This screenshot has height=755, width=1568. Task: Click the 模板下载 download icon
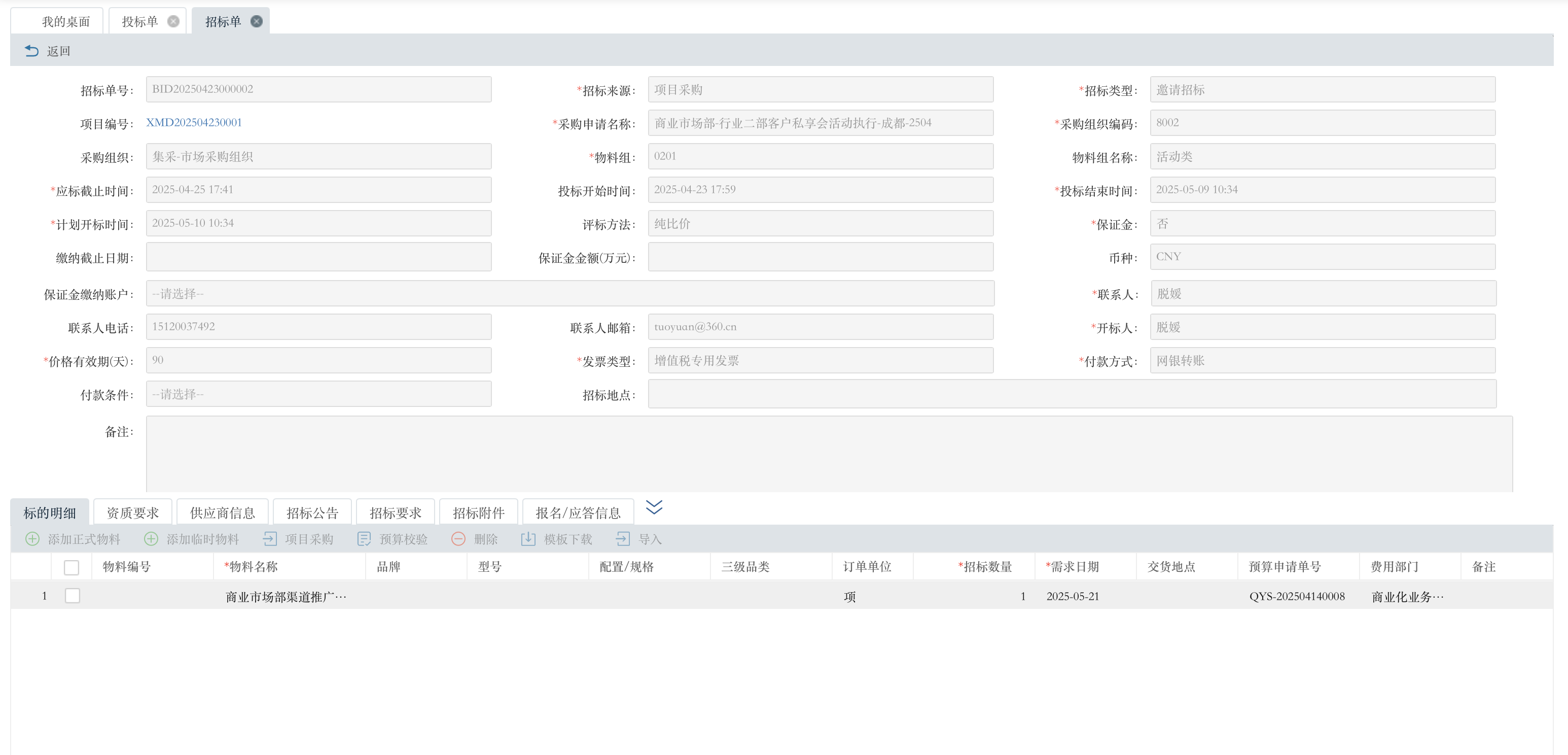tap(528, 539)
